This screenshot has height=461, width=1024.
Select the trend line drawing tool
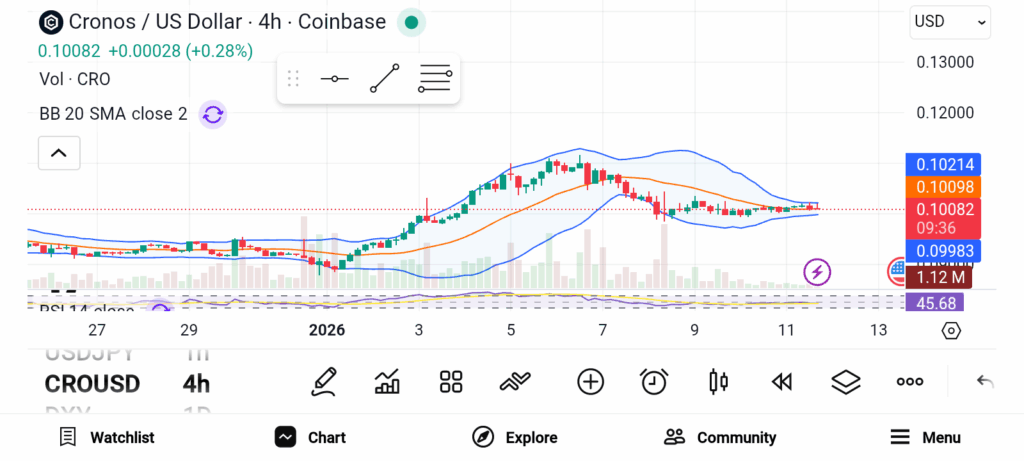click(x=384, y=79)
